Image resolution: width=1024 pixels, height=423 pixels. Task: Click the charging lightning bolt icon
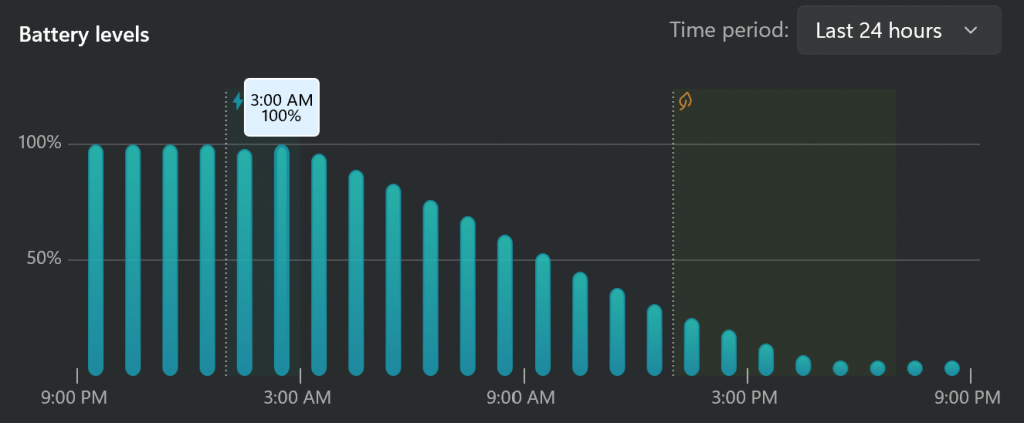click(x=238, y=101)
